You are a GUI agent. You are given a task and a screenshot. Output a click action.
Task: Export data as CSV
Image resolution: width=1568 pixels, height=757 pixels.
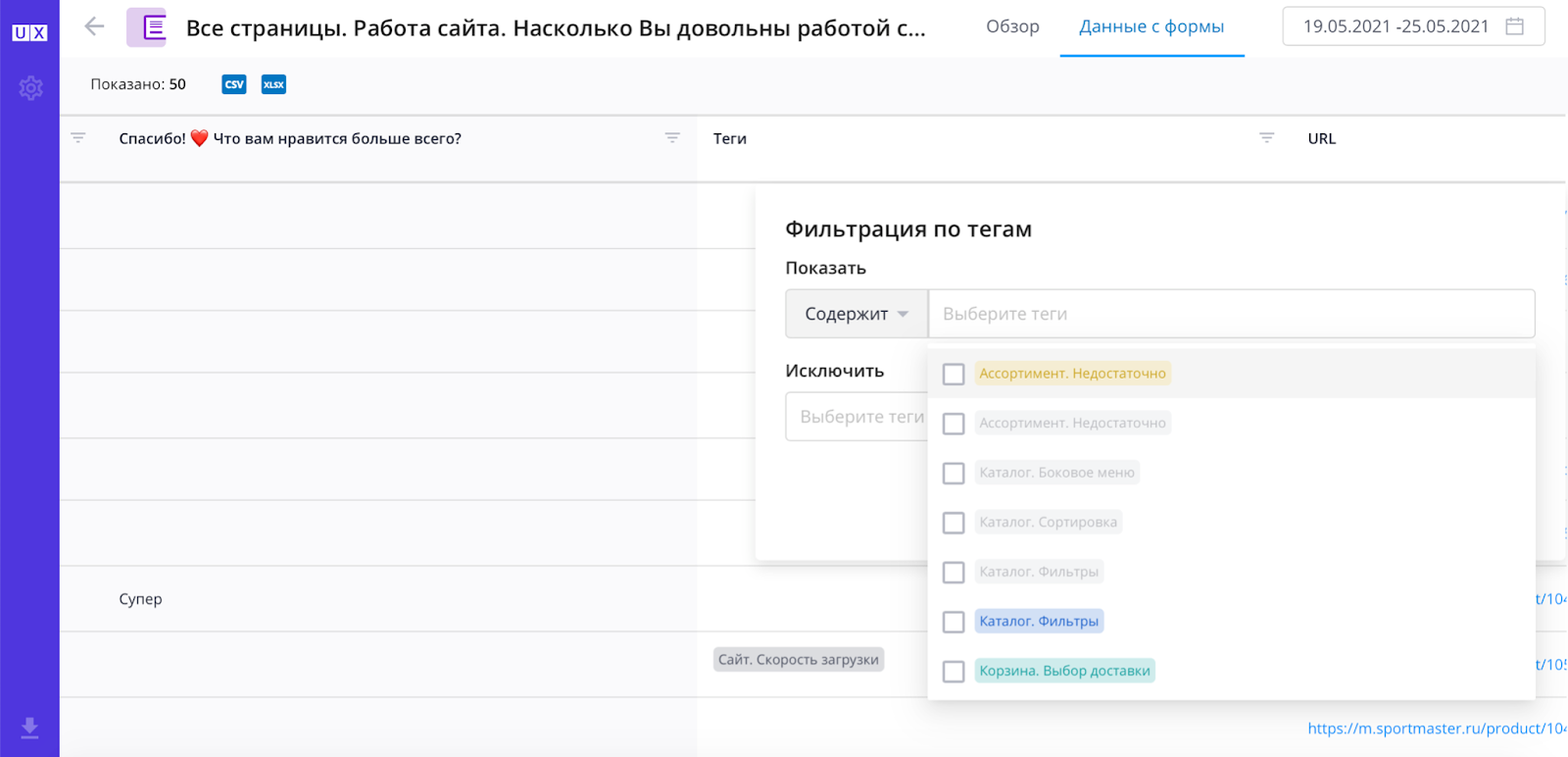234,84
